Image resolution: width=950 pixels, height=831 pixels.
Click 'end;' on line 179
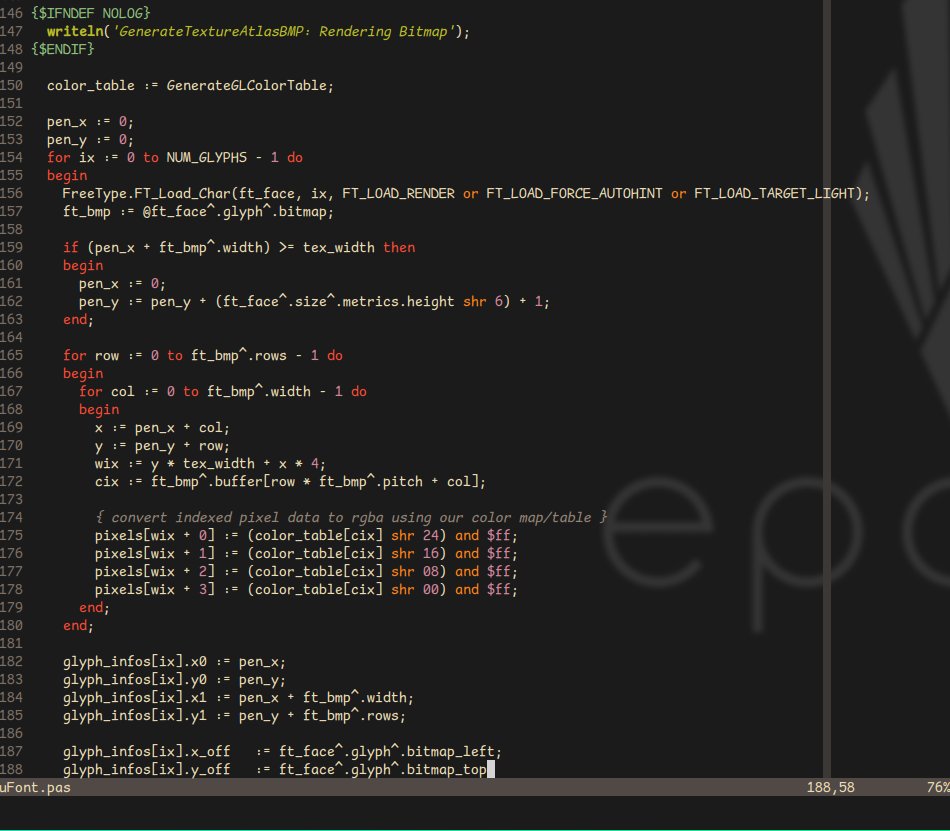(95, 608)
